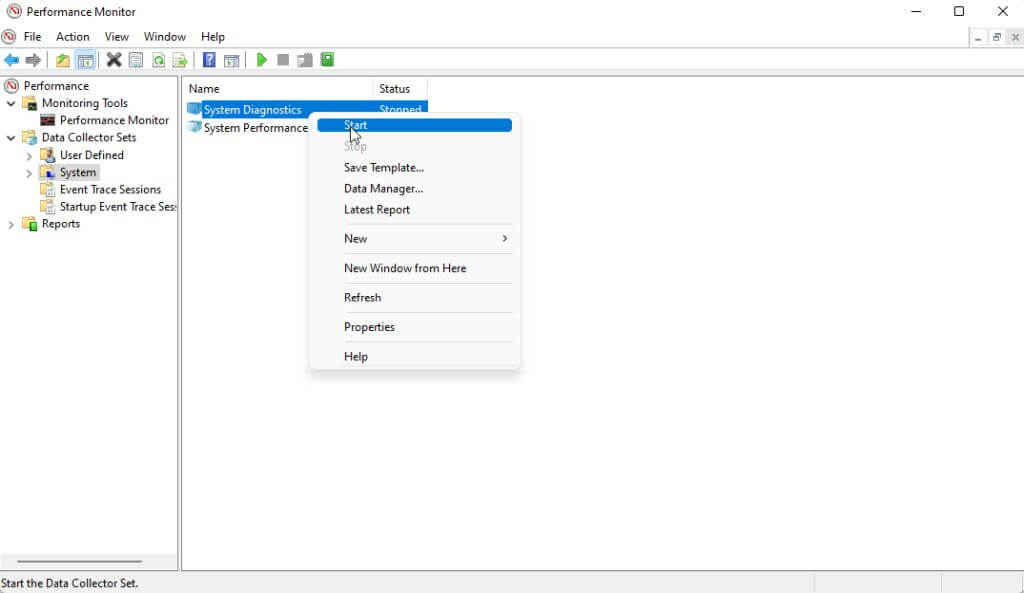Select Data Collector Sets in the tree
Screen dimensions: 1024x593
pyautogui.click(x=89, y=137)
